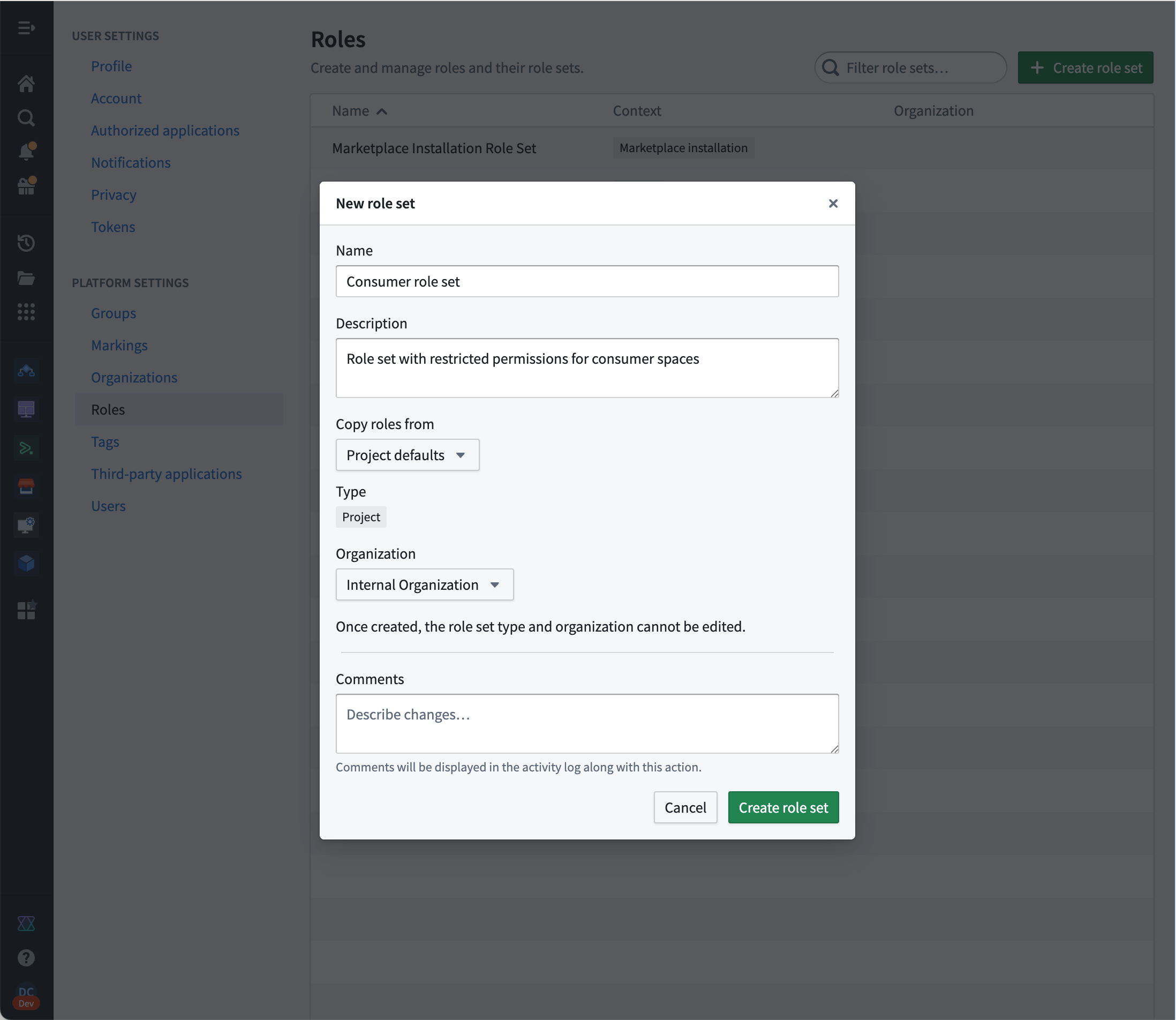The image size is (1176, 1020).
Task: Open the Internal Organization dropdown
Action: click(x=425, y=584)
